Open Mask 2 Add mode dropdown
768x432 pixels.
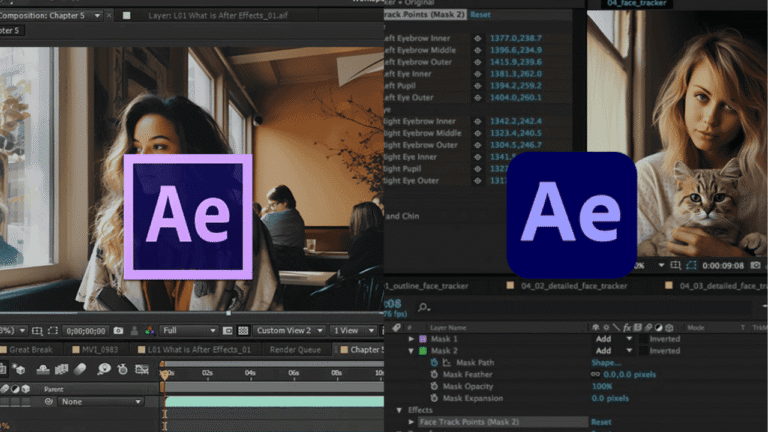pos(614,351)
